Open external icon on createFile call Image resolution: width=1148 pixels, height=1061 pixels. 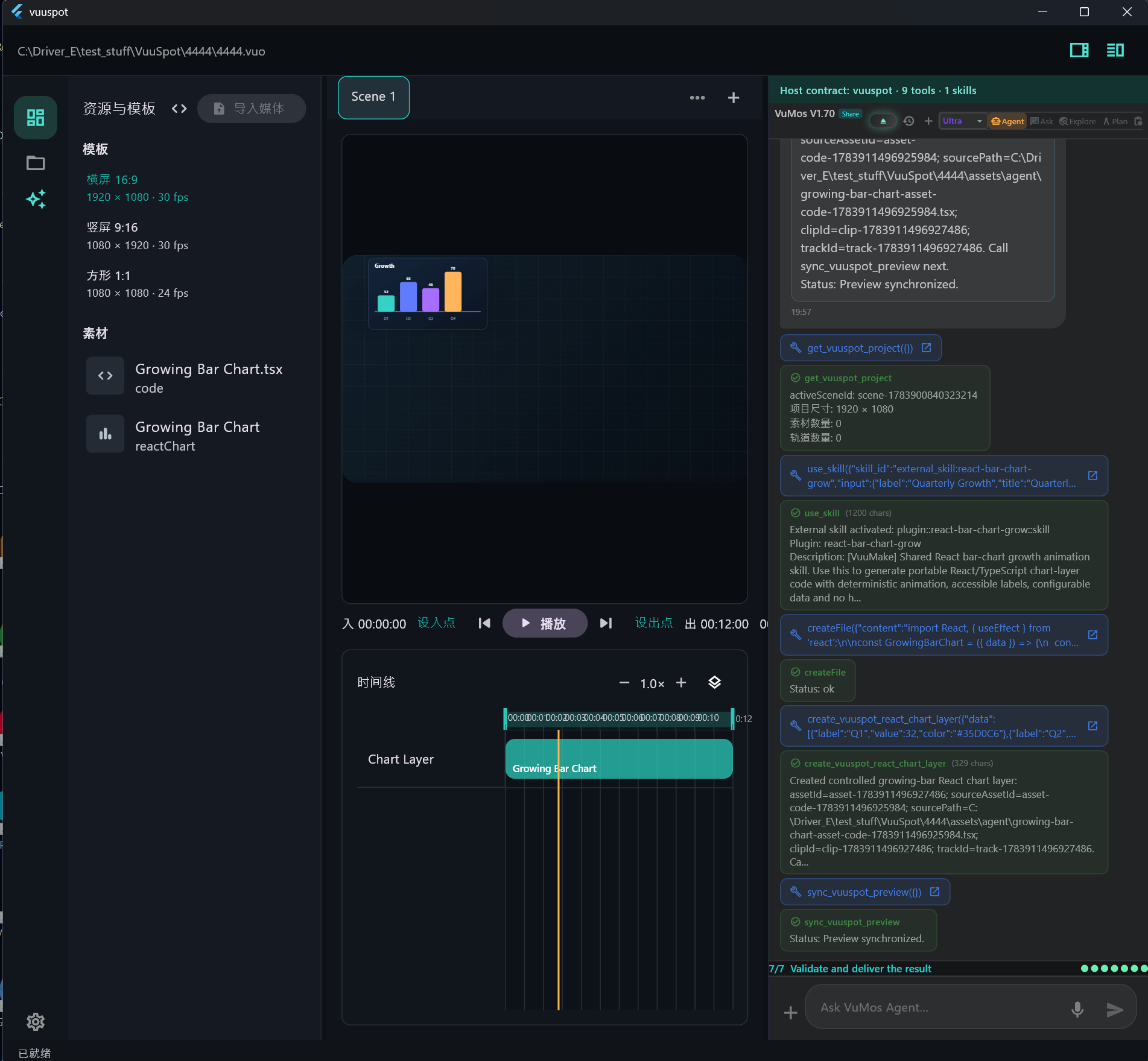pyautogui.click(x=1093, y=635)
